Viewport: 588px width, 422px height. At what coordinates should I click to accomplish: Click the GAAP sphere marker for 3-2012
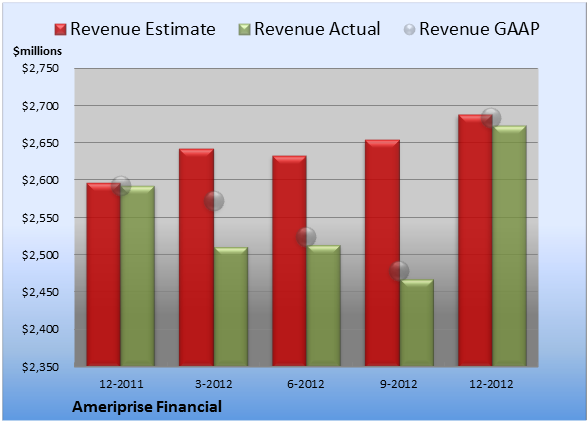pos(214,201)
